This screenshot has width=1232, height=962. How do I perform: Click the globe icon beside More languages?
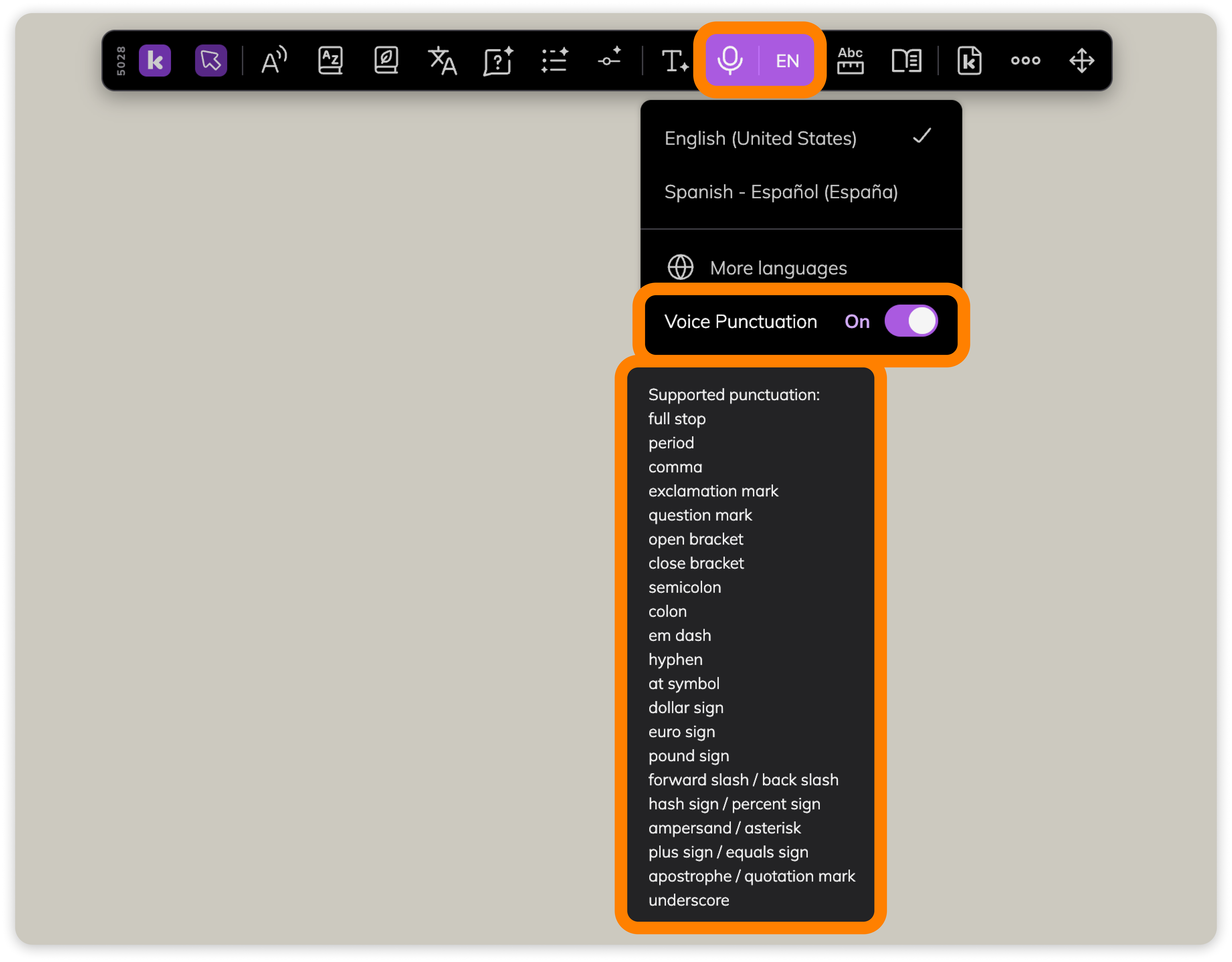(x=680, y=267)
